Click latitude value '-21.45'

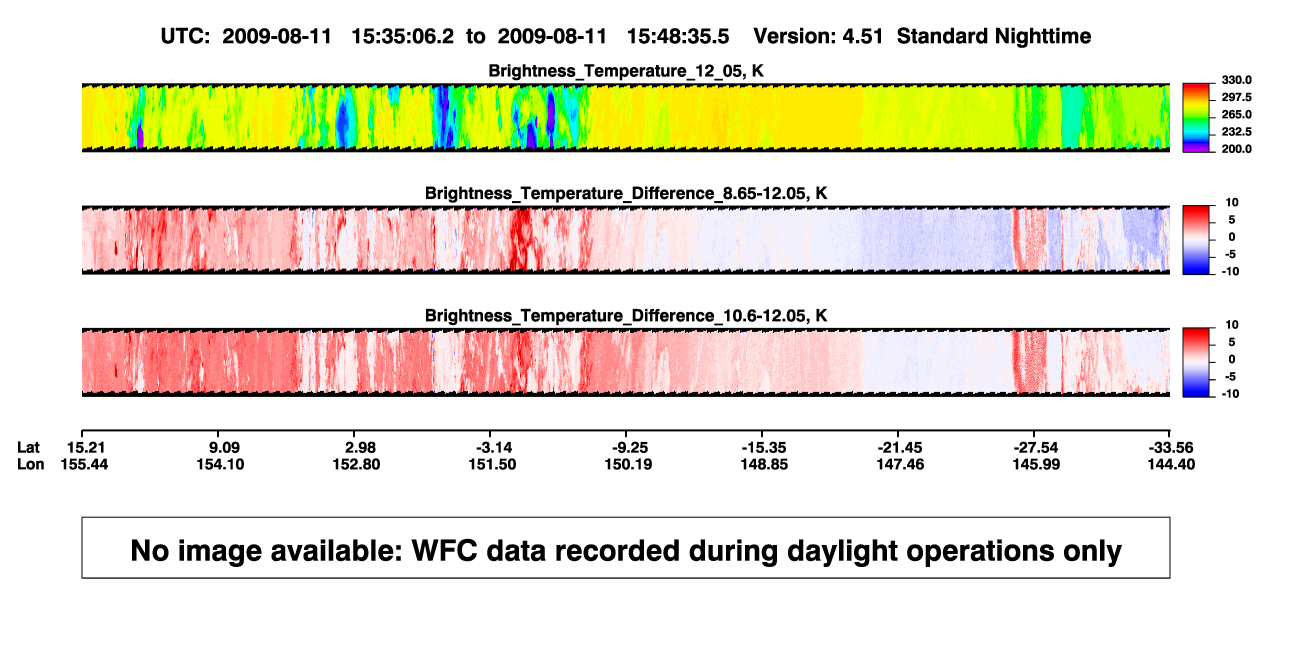[x=899, y=446]
